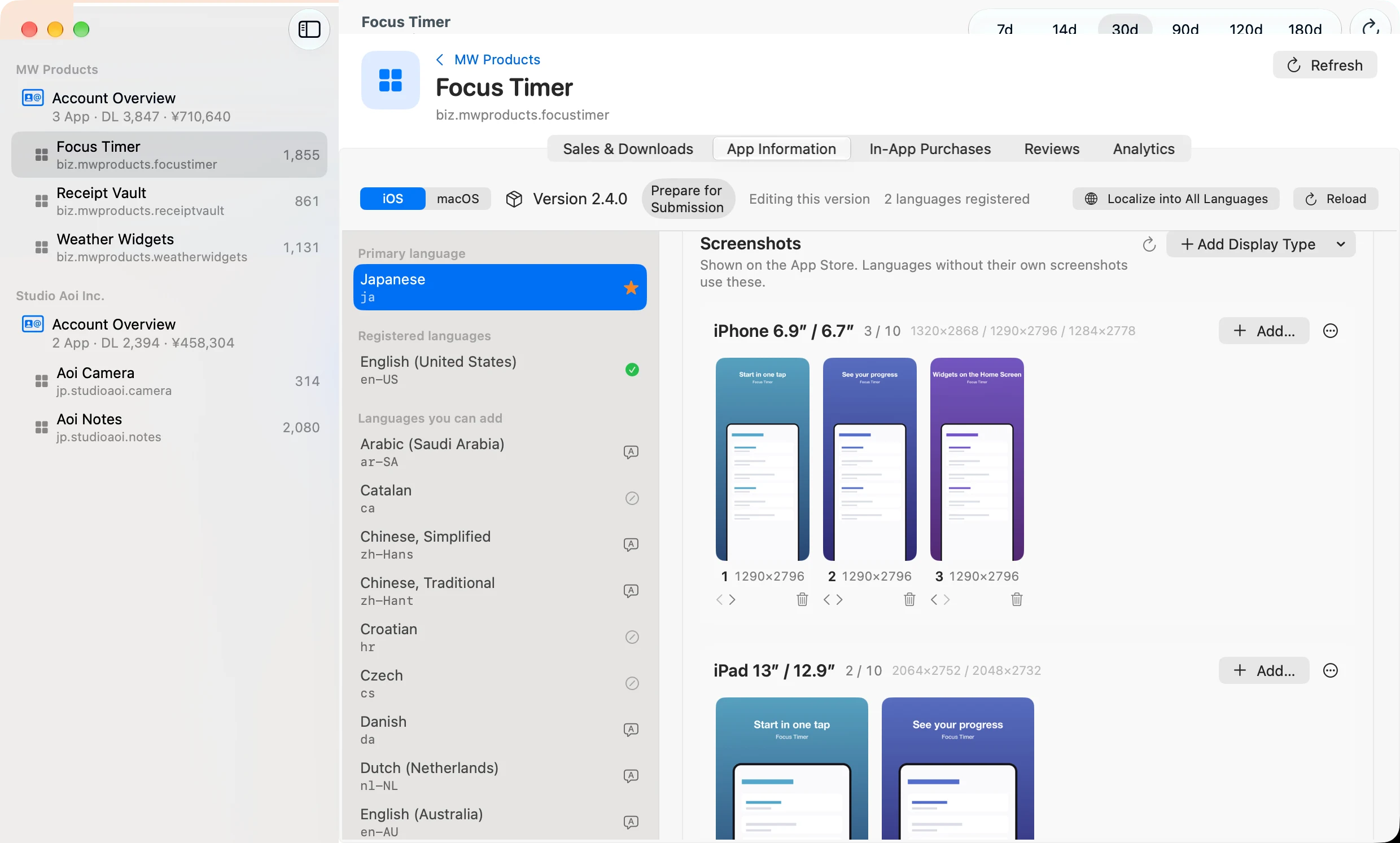Click the Focus Timer app icon tile
The image size is (1400, 843).
pos(390,80)
